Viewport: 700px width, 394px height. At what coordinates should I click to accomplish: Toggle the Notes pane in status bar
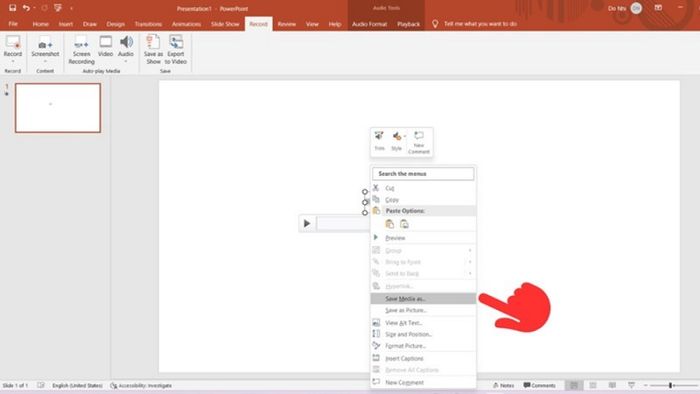point(504,385)
